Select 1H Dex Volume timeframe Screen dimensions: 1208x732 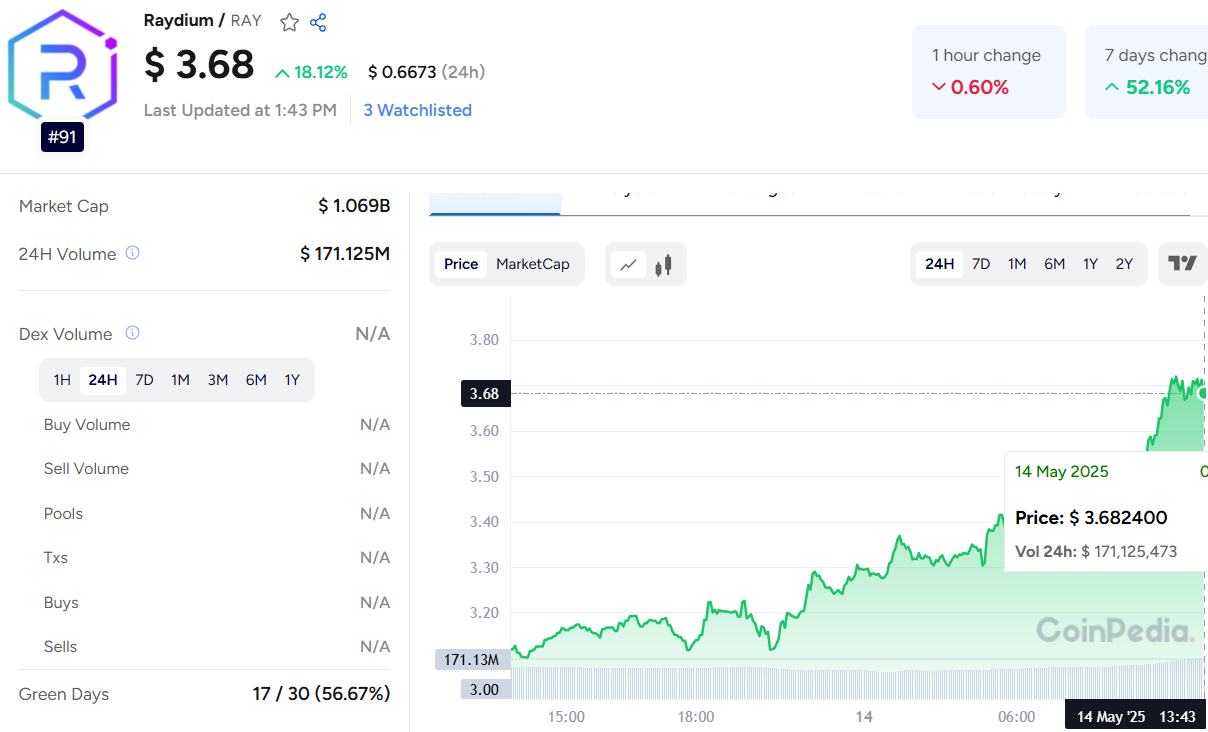pyautogui.click(x=62, y=380)
